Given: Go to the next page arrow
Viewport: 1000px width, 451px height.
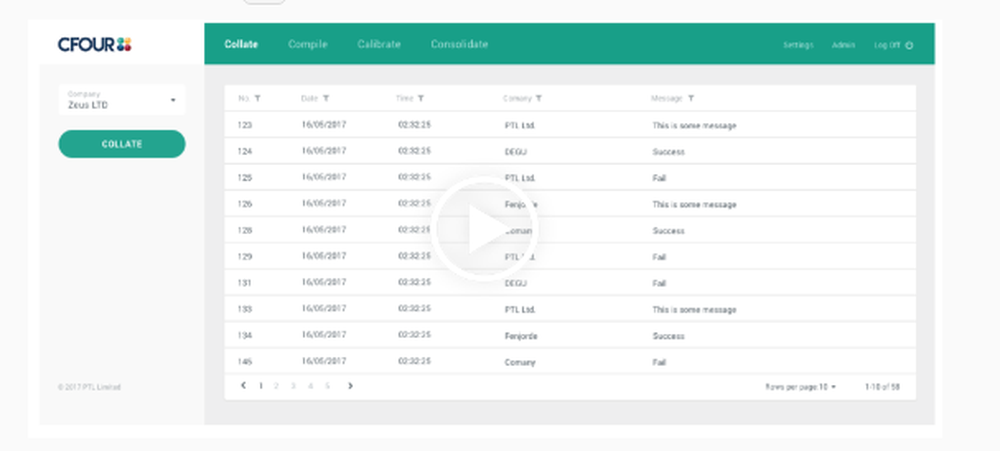Looking at the screenshot, I should point(350,385).
